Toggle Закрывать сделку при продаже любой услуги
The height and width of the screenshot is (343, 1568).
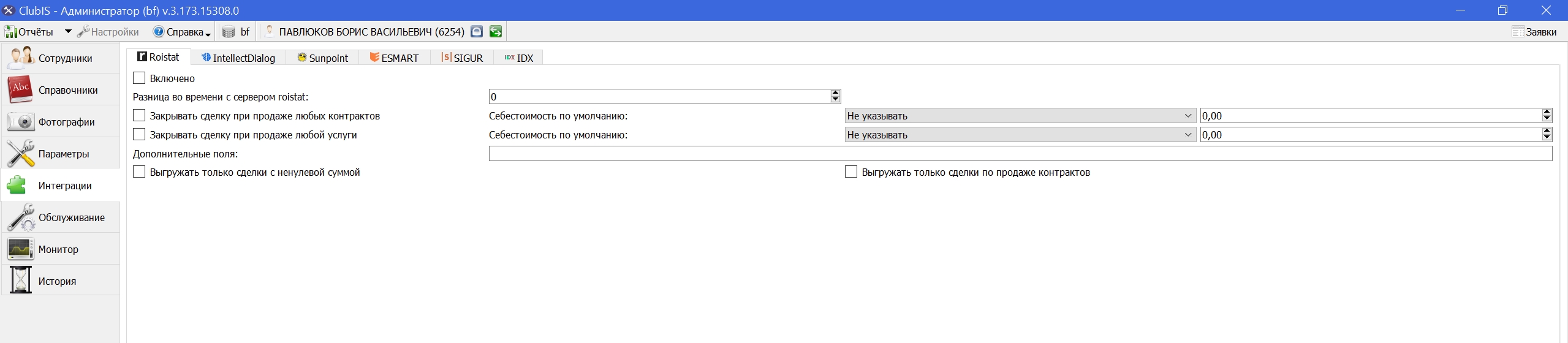(x=139, y=135)
